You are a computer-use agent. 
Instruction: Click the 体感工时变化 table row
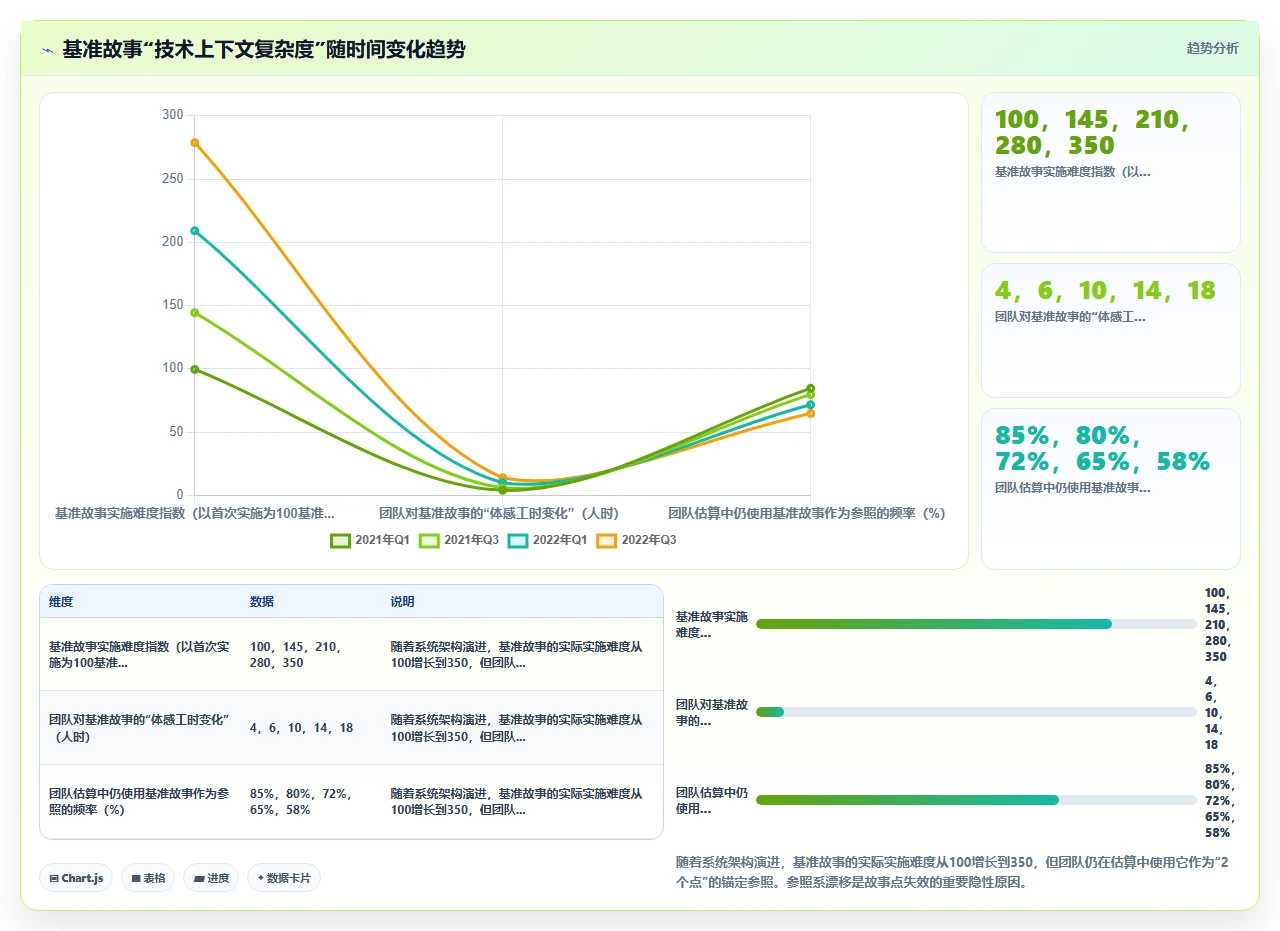(x=351, y=728)
